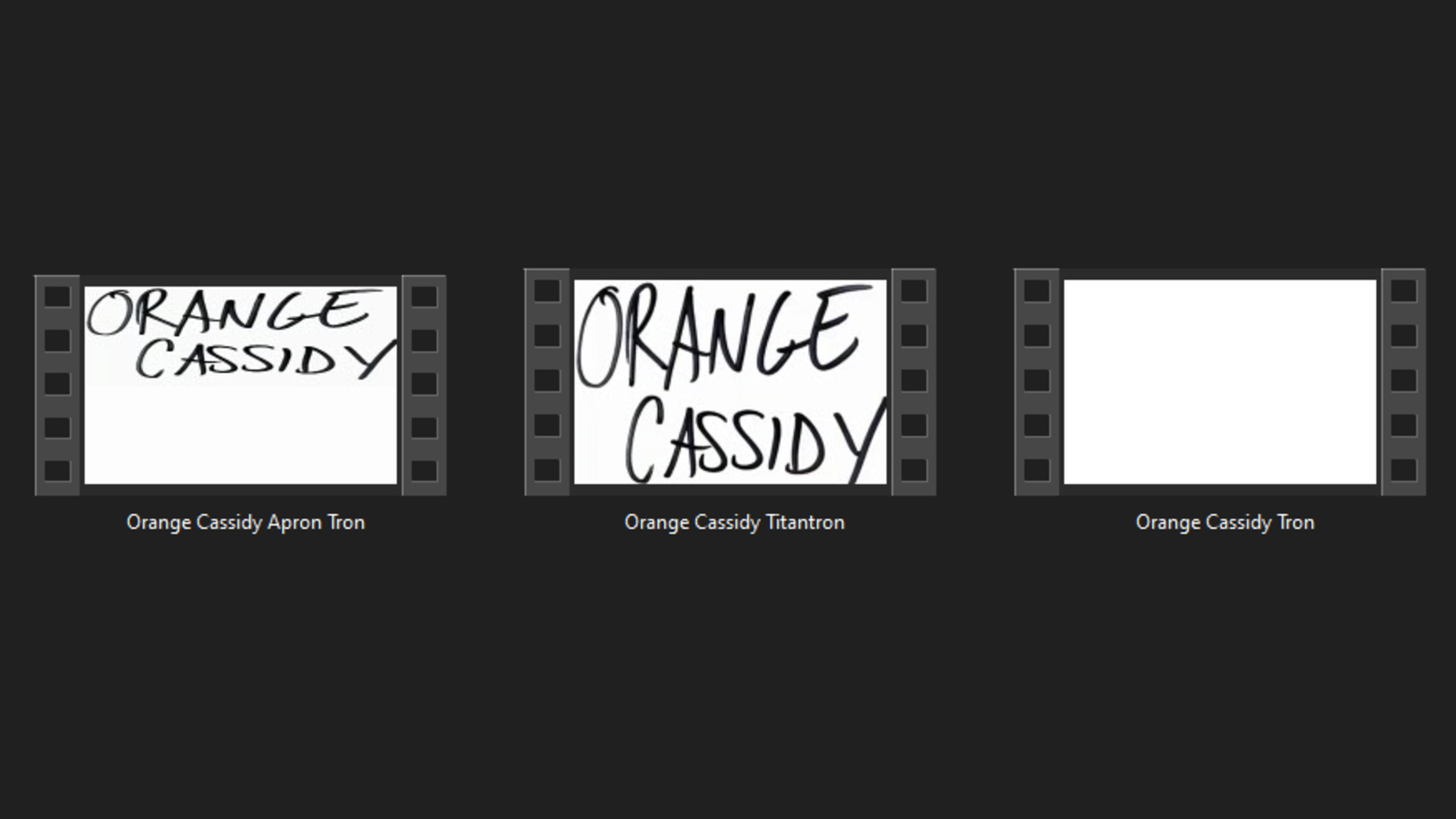1456x819 pixels.
Task: Select the Orange Cassidy Apron Tron video thumbnail
Action: click(x=240, y=385)
